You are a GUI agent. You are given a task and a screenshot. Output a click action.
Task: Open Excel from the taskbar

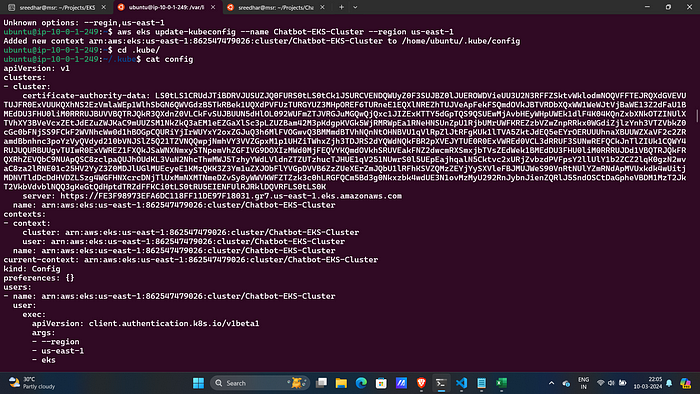coord(501,383)
